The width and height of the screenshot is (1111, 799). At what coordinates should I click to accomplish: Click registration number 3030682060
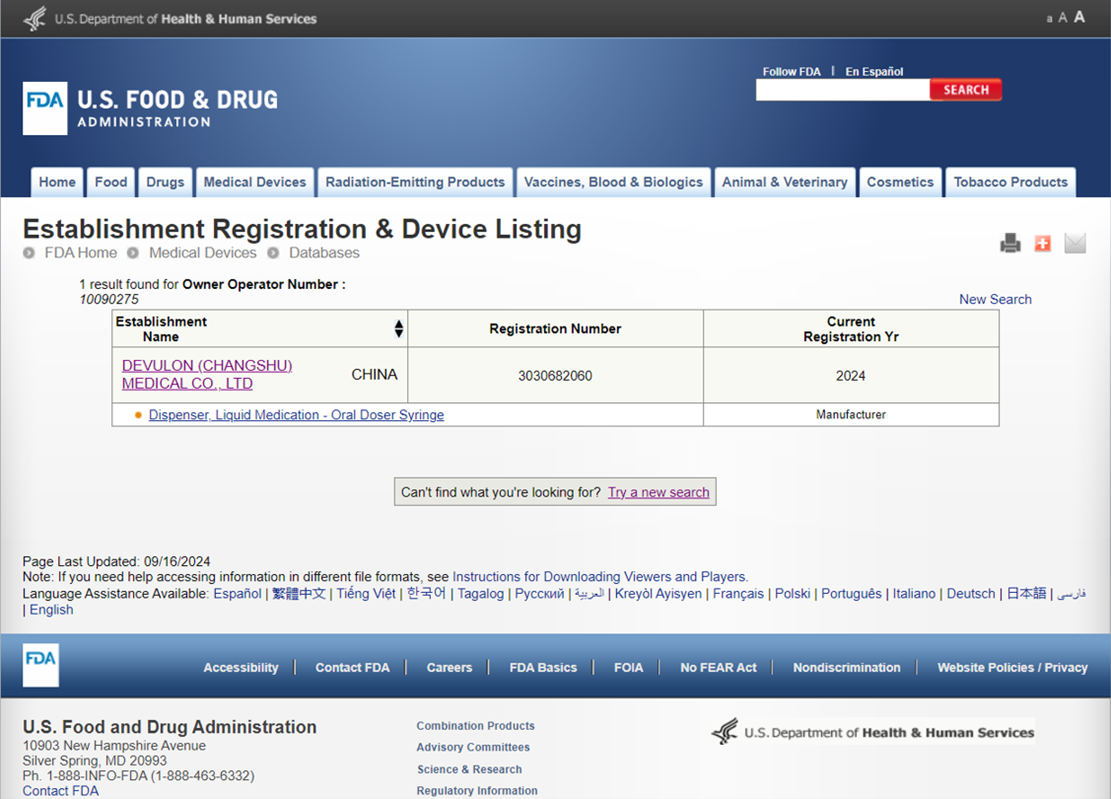[x=555, y=376]
